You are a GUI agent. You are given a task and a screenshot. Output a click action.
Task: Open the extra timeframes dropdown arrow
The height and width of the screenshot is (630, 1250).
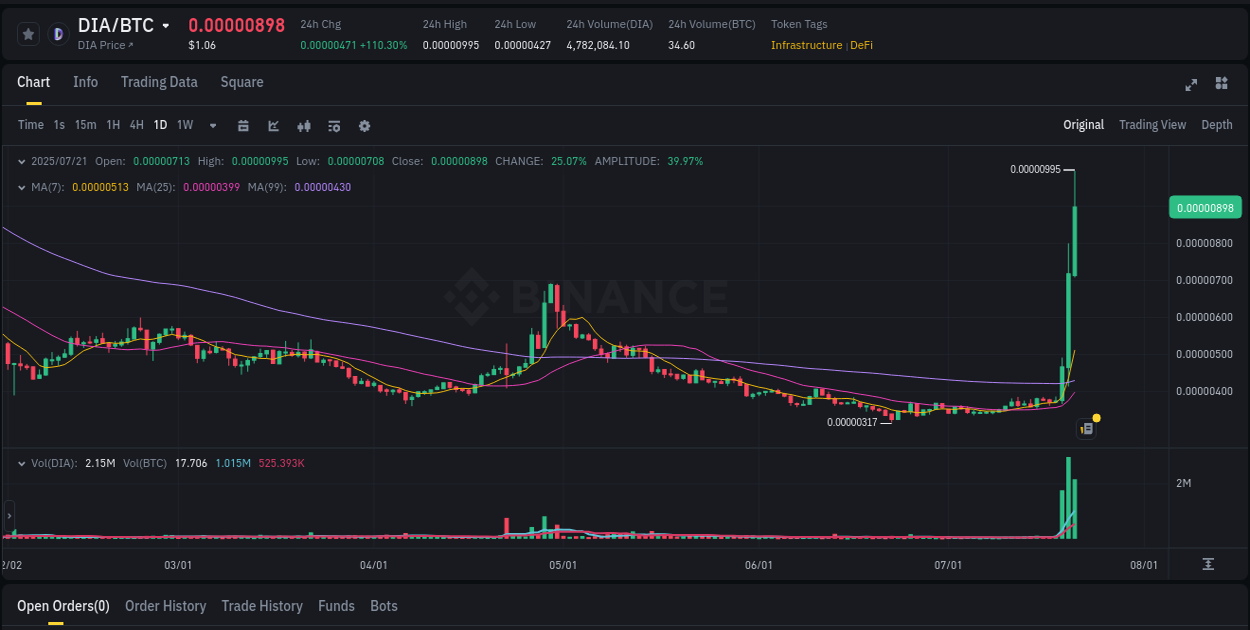point(211,125)
